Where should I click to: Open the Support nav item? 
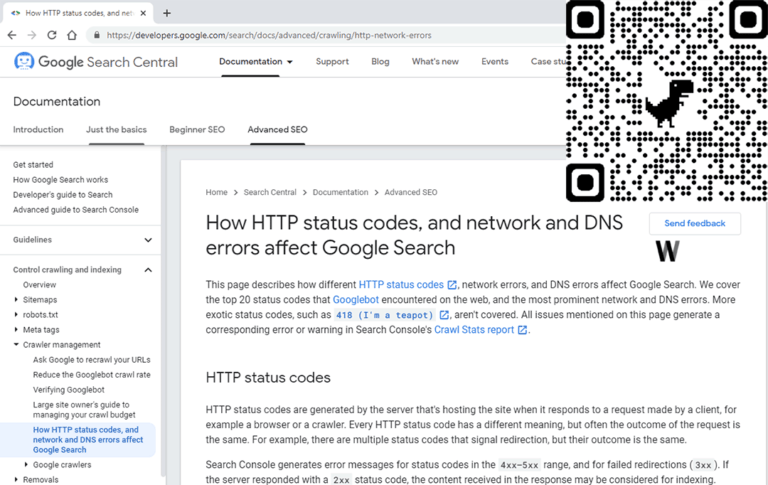click(332, 62)
